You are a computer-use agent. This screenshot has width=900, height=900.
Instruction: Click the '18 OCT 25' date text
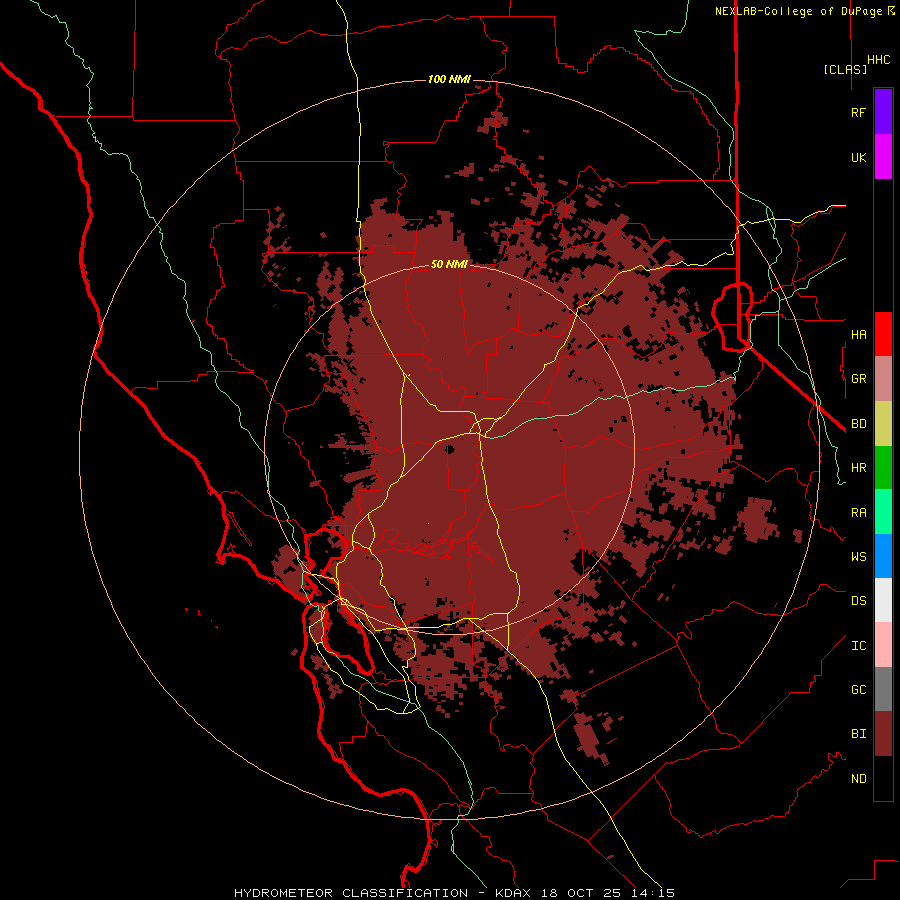581,893
